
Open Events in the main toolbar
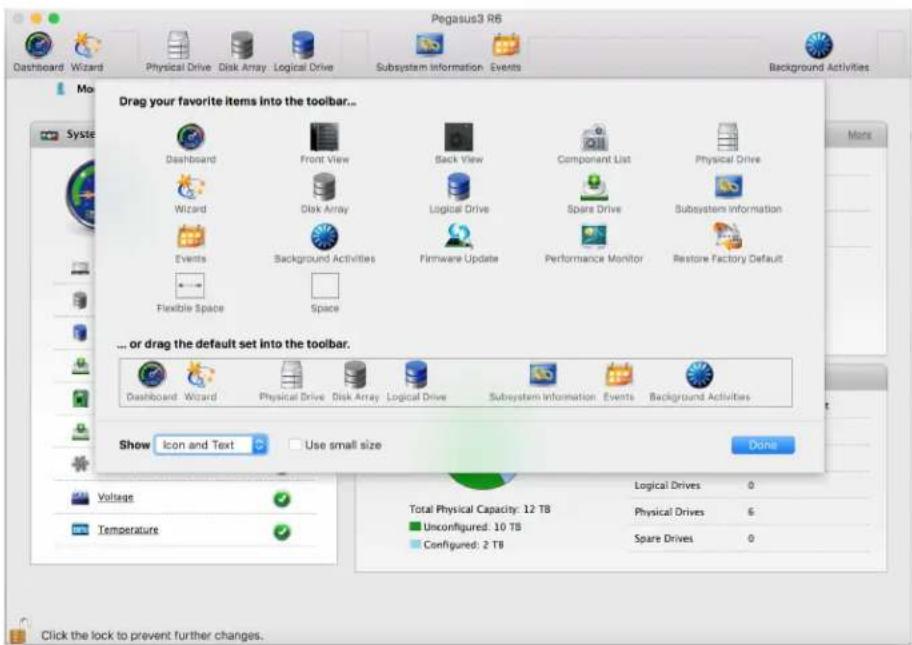505,52
